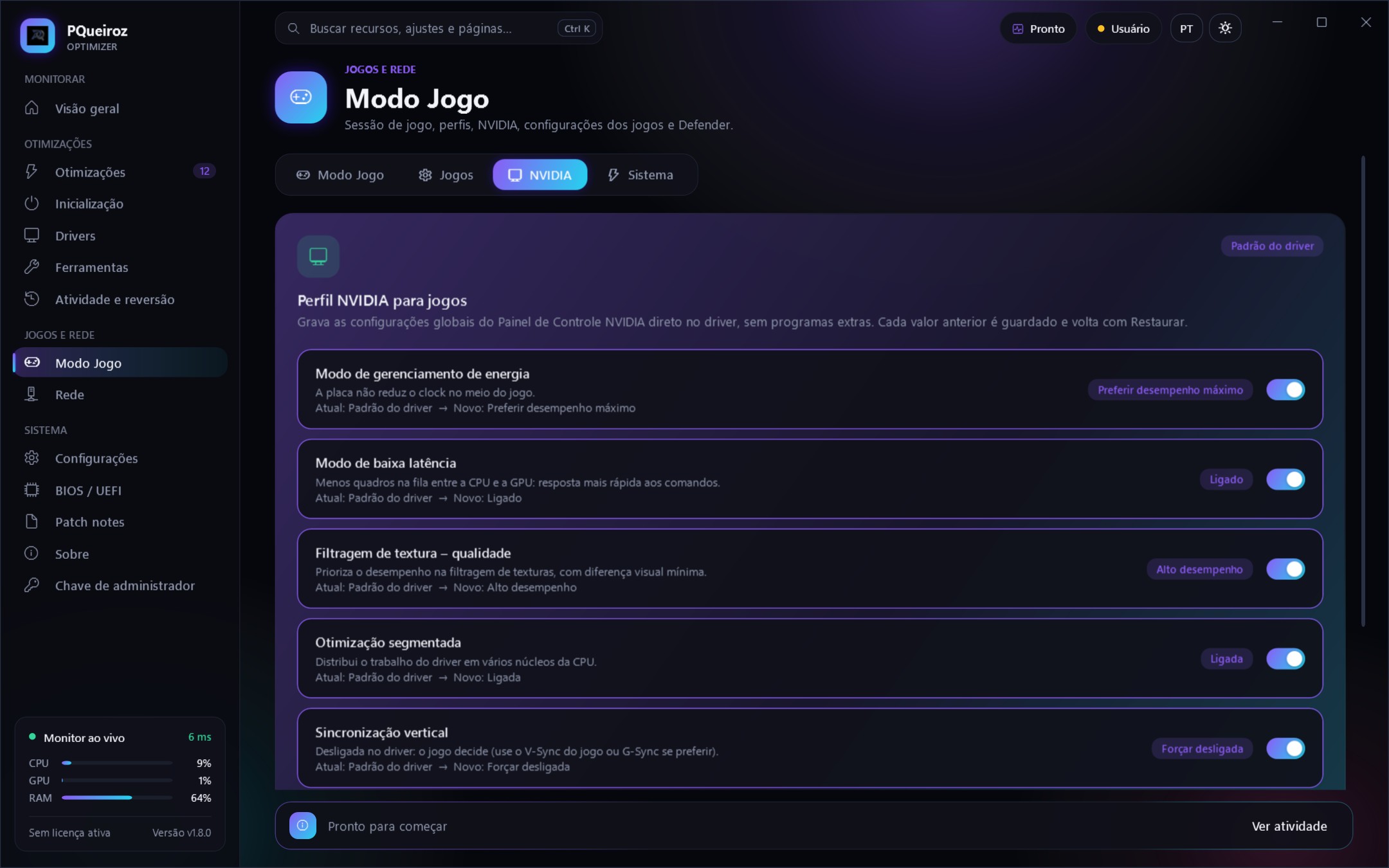The height and width of the screenshot is (868, 1389).
Task: Click the main content vertical scrollbar
Action: coord(1363,390)
